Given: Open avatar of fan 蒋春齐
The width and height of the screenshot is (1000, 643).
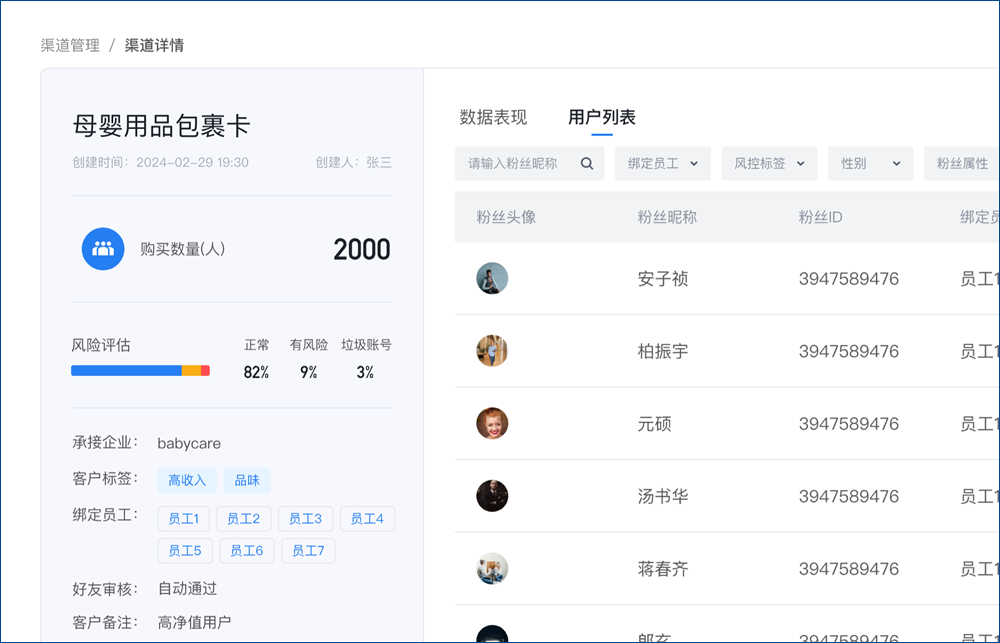Looking at the screenshot, I should pyautogui.click(x=492, y=568).
